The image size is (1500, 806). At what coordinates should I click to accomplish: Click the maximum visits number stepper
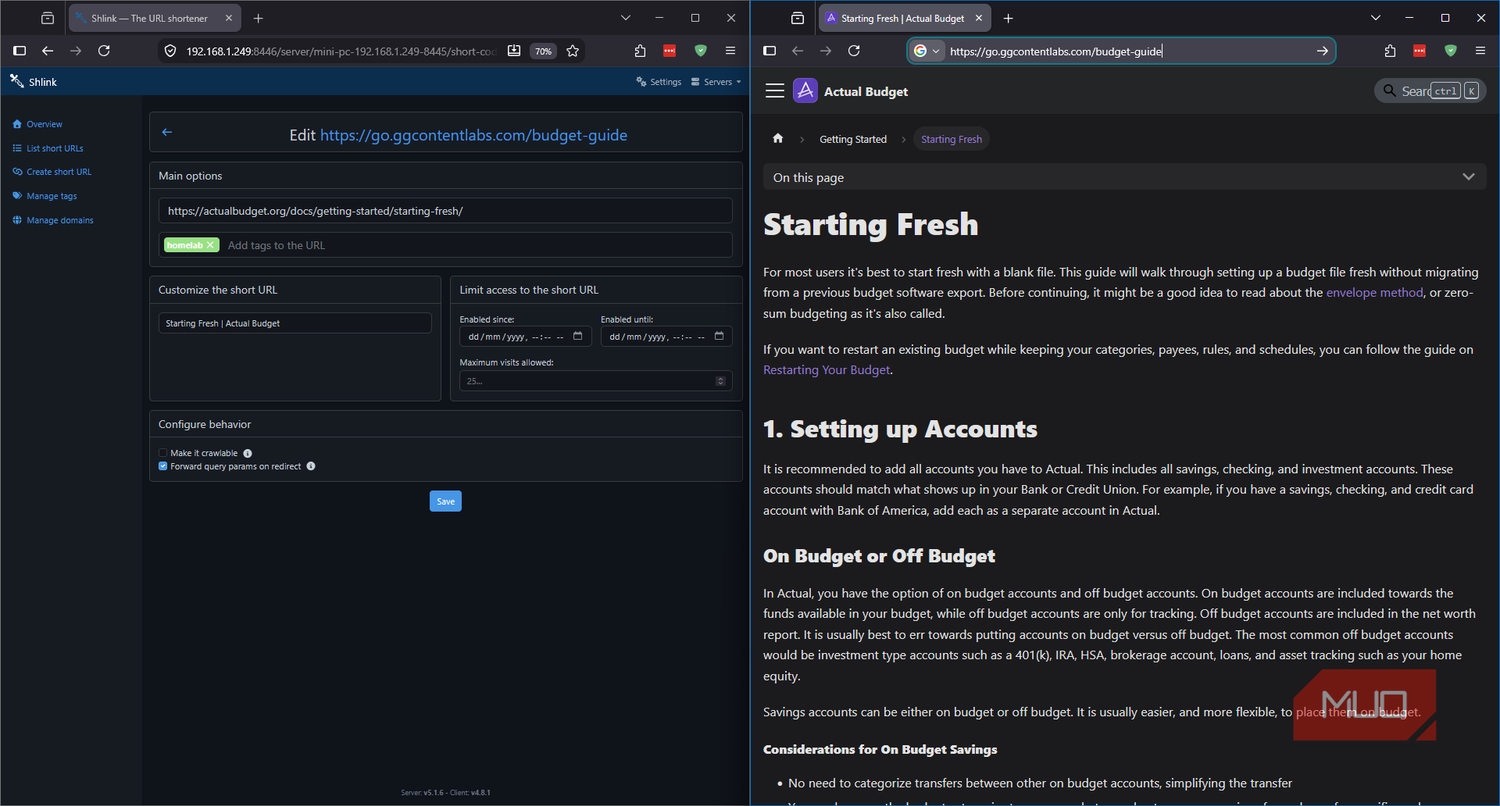click(721, 381)
